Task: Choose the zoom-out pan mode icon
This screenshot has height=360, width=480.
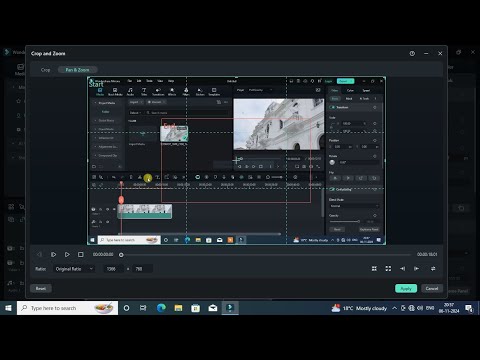Action: [x=388, y=268]
